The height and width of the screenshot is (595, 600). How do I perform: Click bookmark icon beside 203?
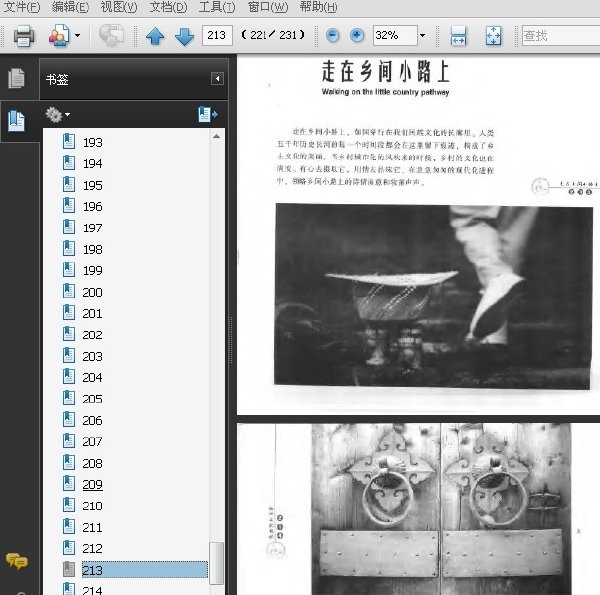click(69, 355)
